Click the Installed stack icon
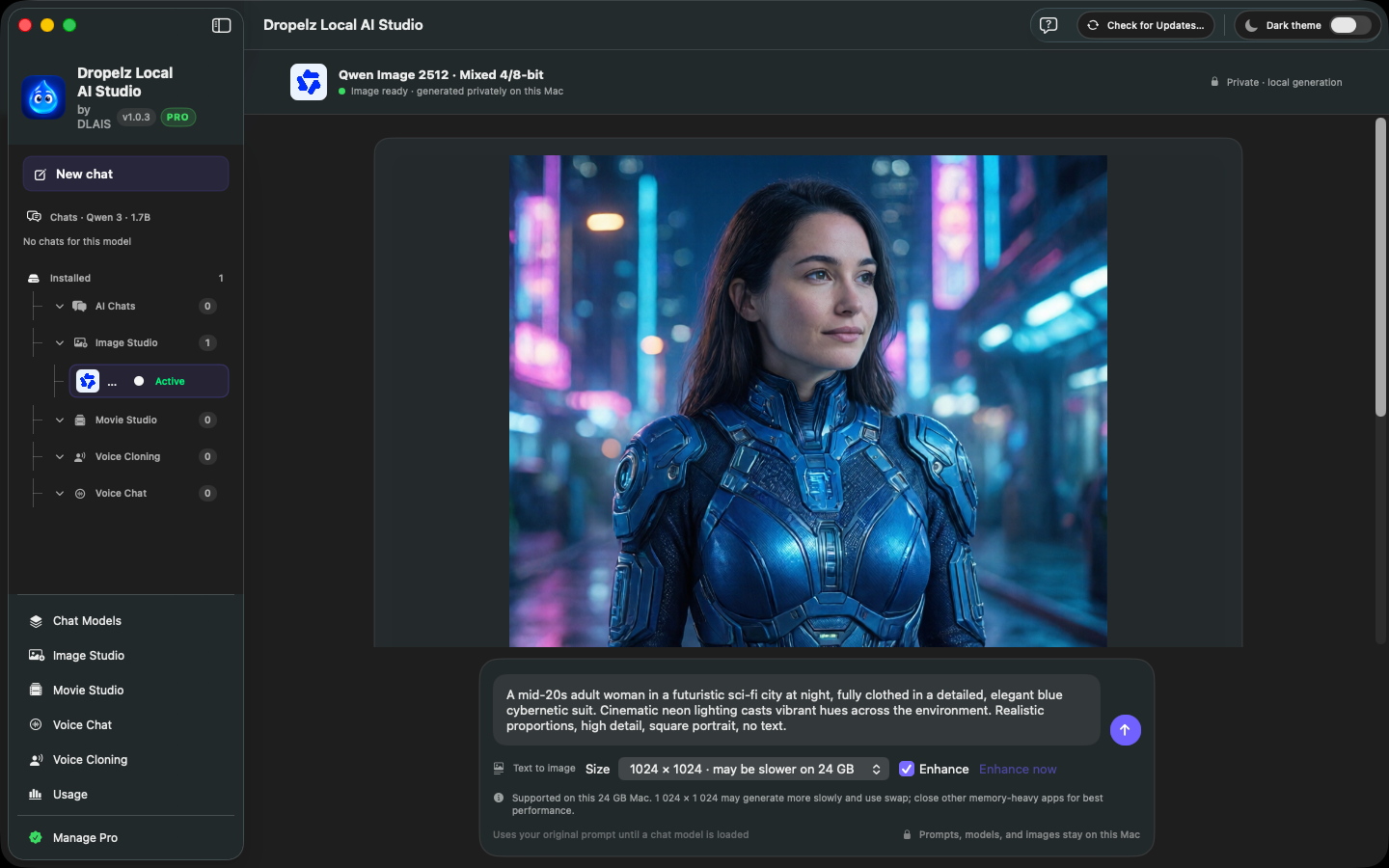This screenshot has width=1389, height=868. pos(34,278)
